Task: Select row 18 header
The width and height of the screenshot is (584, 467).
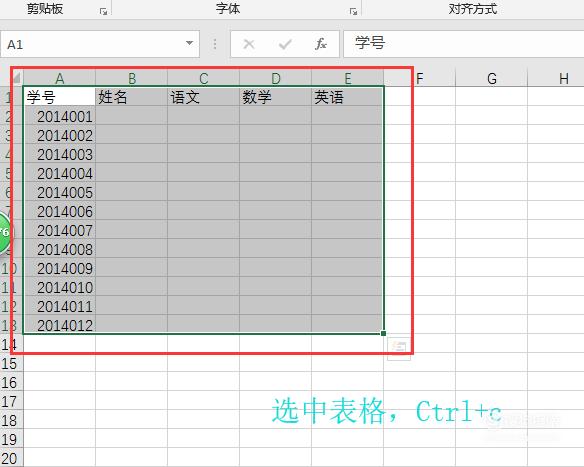Action: (11, 420)
